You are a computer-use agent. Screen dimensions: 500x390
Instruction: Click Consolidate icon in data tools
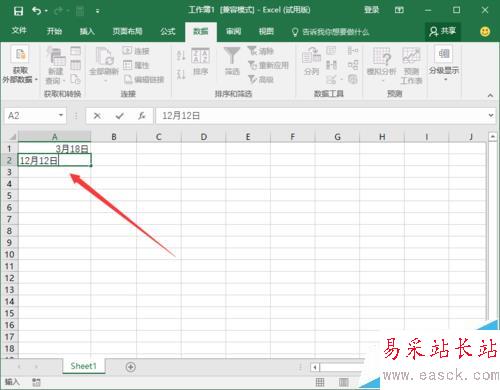click(x=353, y=50)
